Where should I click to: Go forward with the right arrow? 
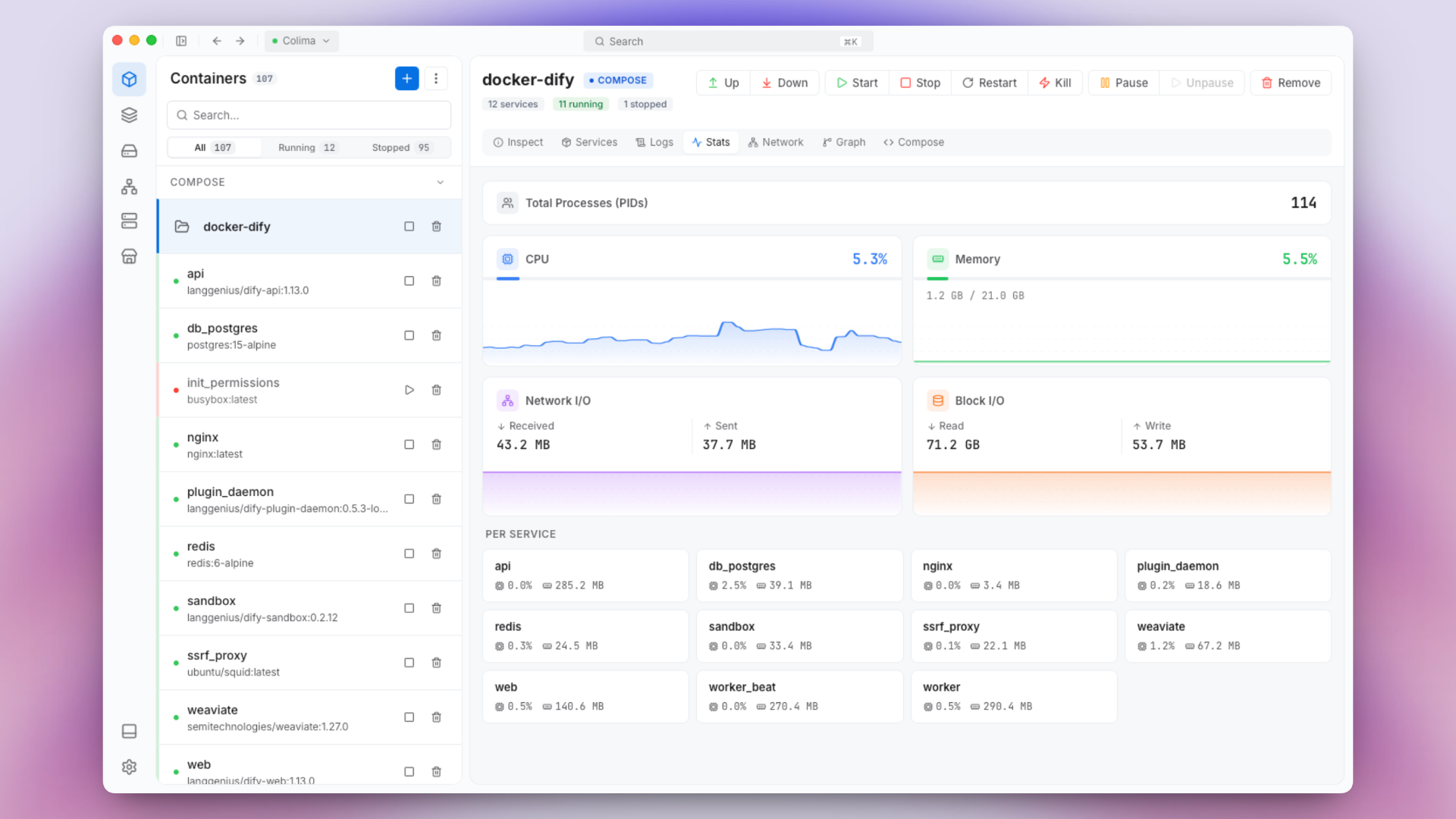point(240,41)
